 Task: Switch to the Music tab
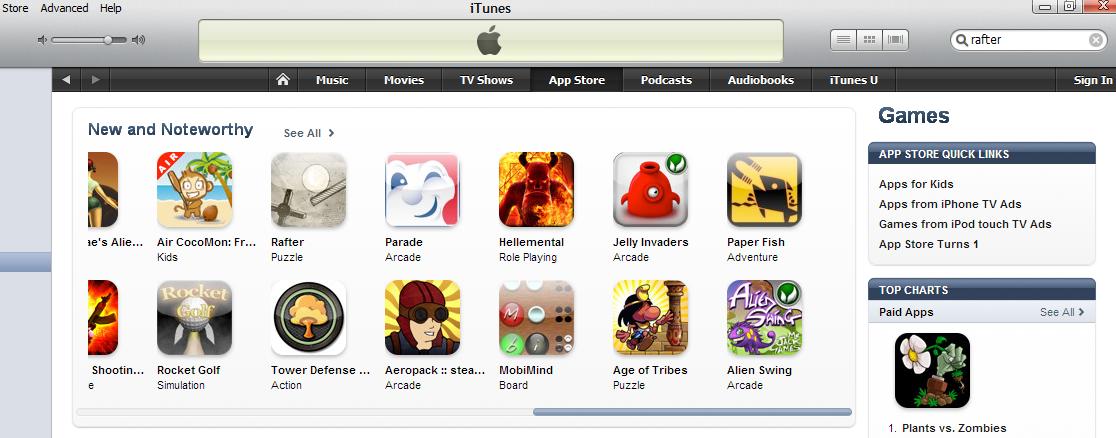[332, 80]
